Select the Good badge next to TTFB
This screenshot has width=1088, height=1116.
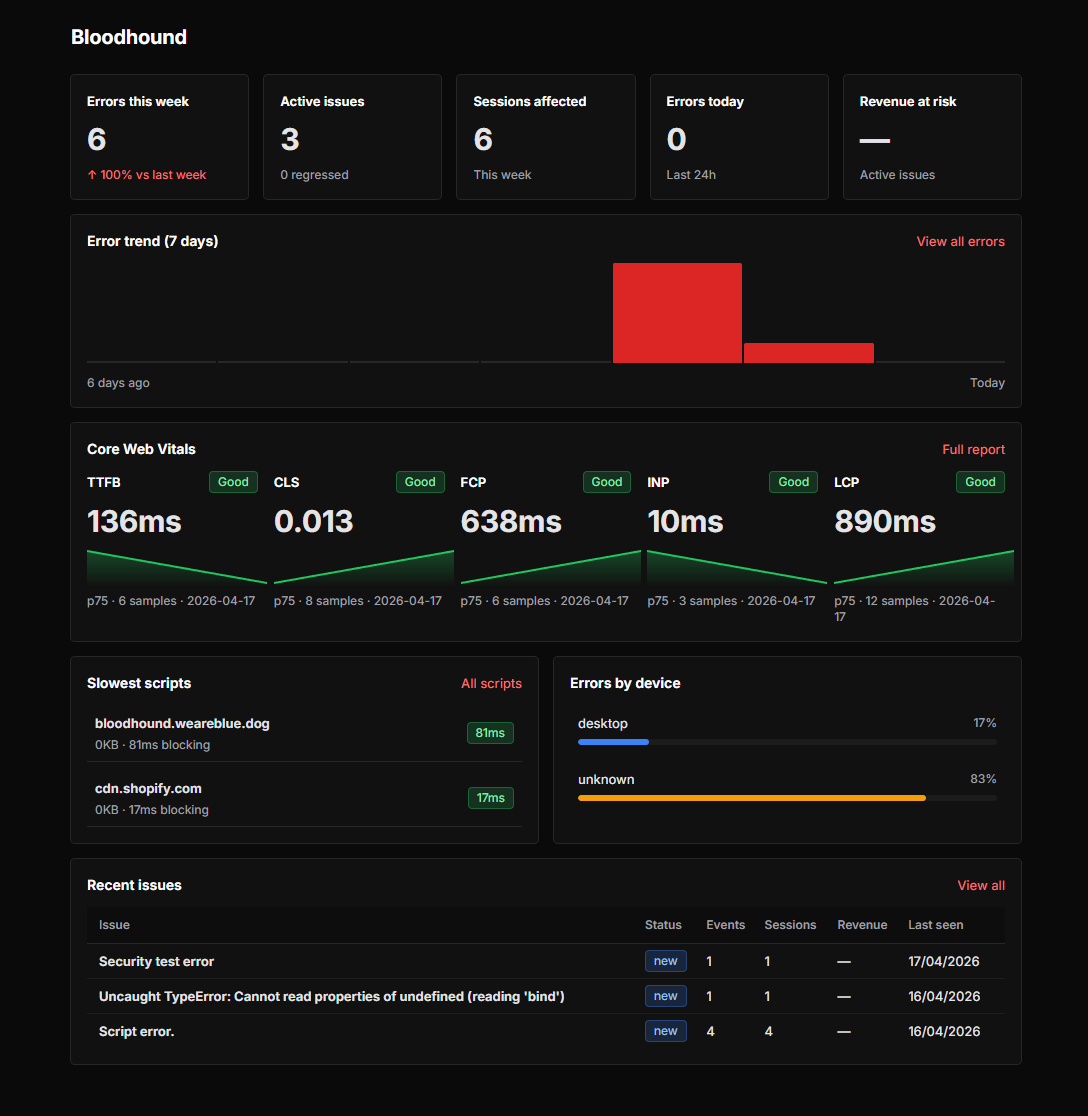pos(233,482)
